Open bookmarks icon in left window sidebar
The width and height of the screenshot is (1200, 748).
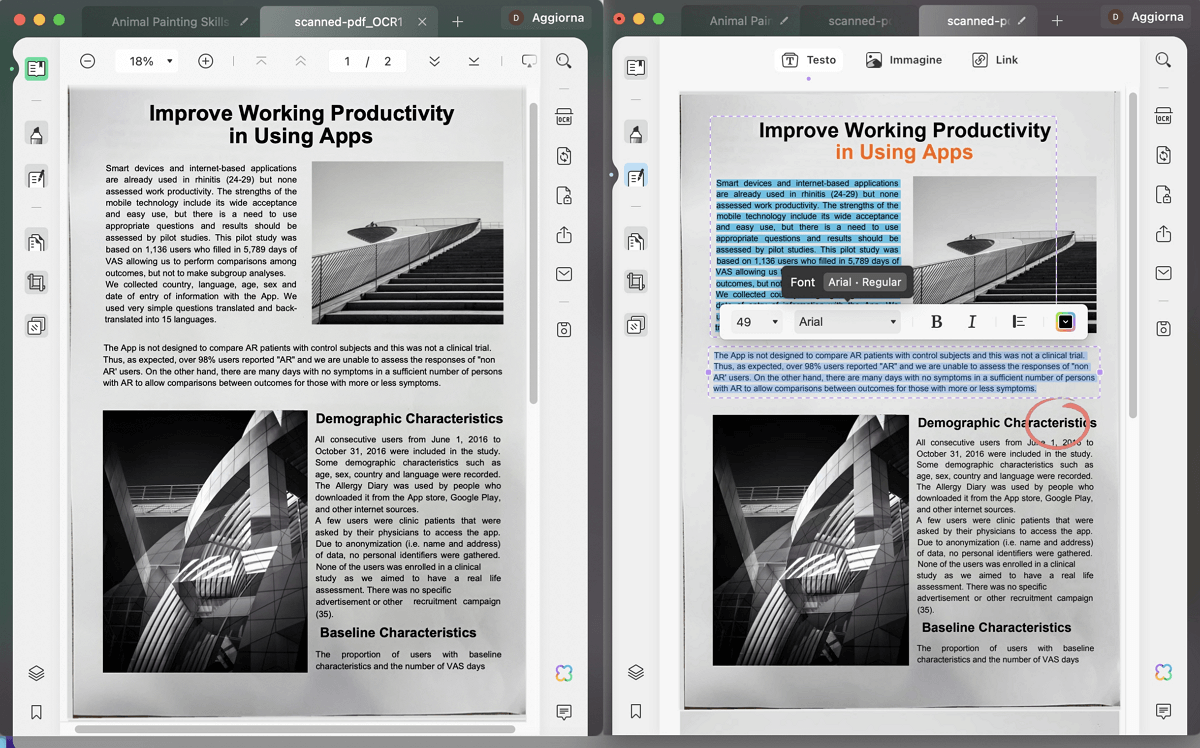(x=36, y=712)
